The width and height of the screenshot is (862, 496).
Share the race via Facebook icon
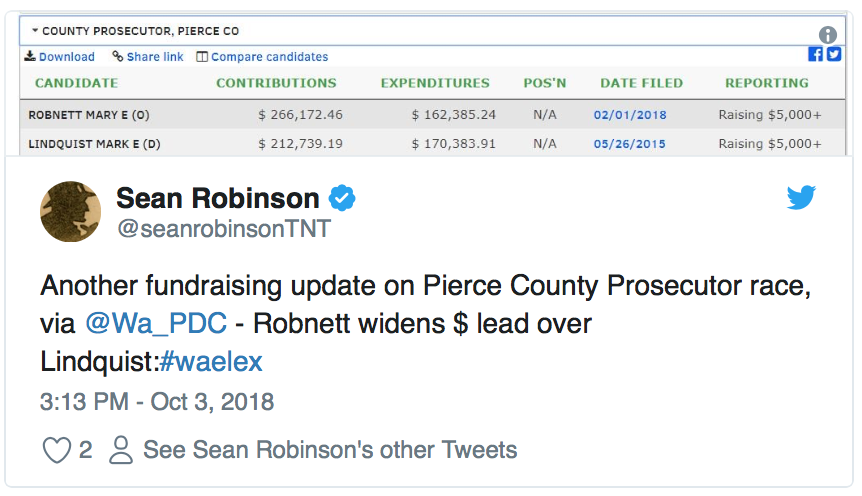[815, 54]
